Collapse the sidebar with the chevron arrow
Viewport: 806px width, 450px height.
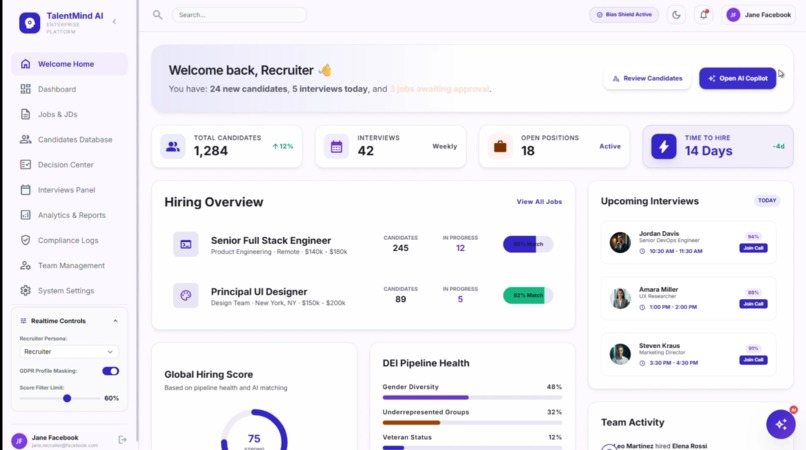114,22
